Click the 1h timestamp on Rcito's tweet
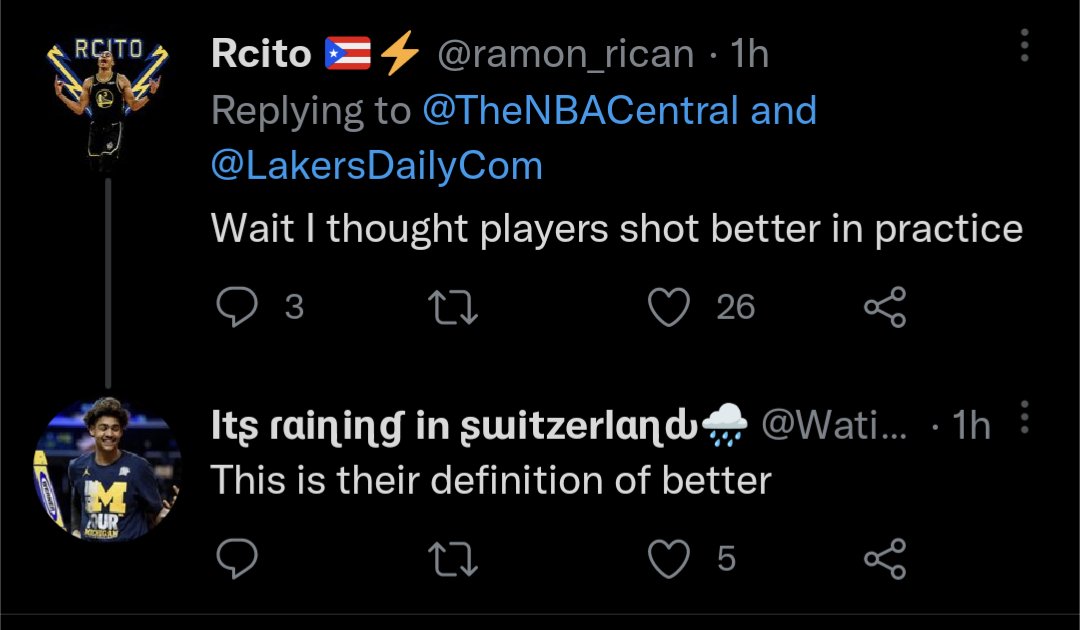1080x630 pixels. pos(749,55)
